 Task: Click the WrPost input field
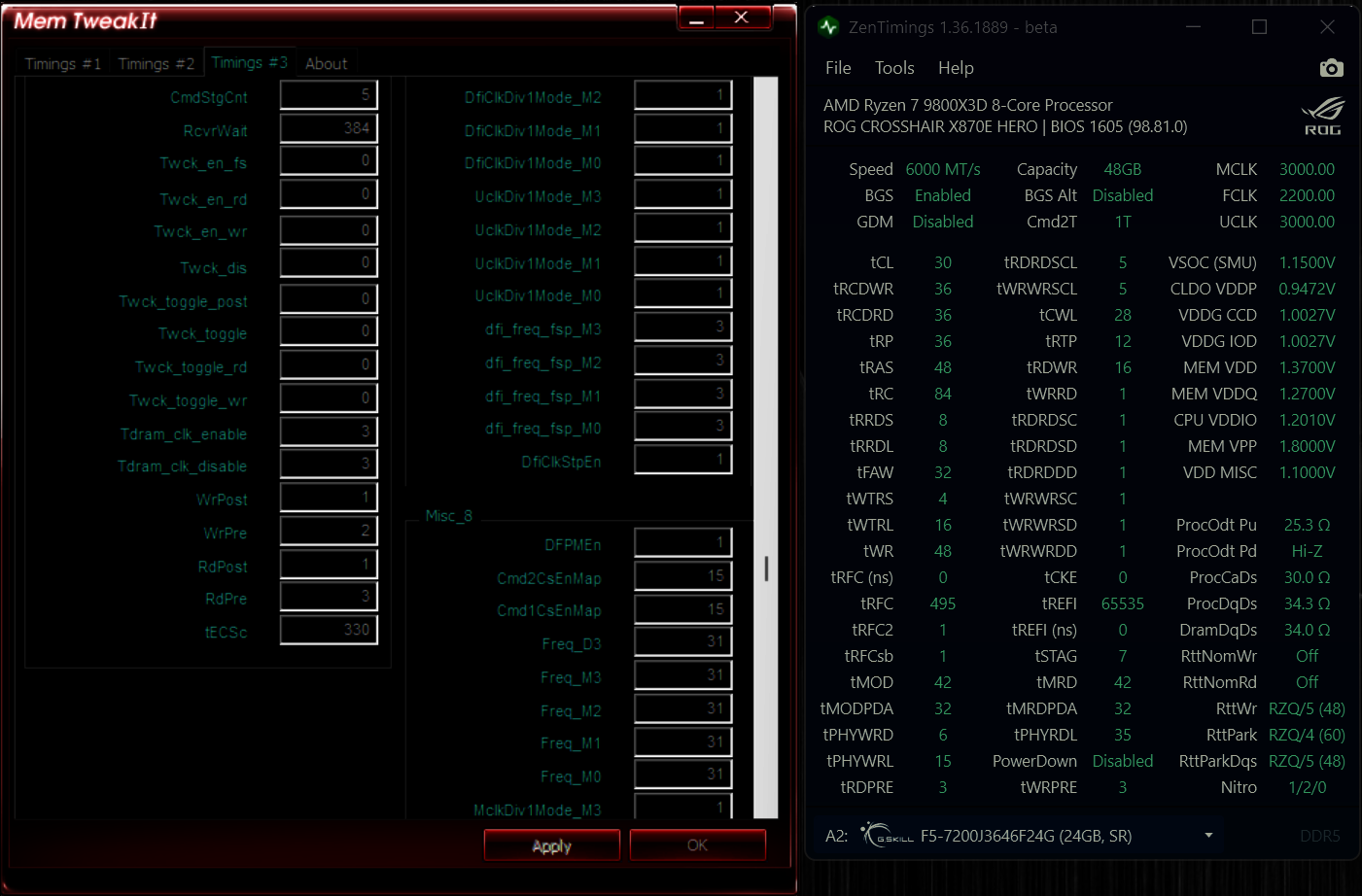point(329,498)
